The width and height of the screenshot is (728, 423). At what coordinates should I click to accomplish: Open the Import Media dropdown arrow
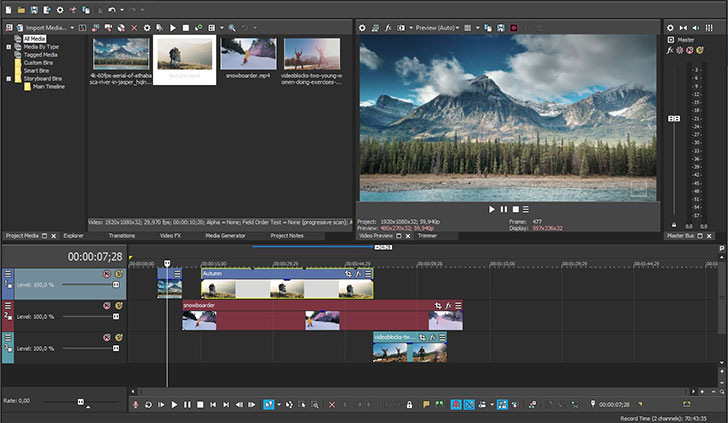point(72,28)
